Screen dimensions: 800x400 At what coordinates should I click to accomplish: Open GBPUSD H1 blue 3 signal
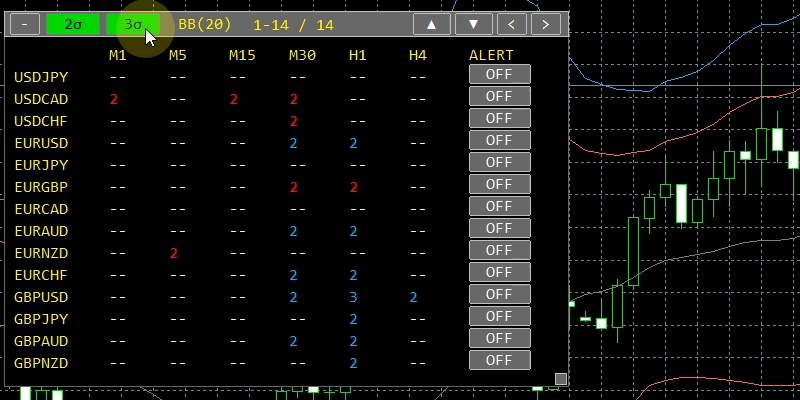(x=354, y=297)
